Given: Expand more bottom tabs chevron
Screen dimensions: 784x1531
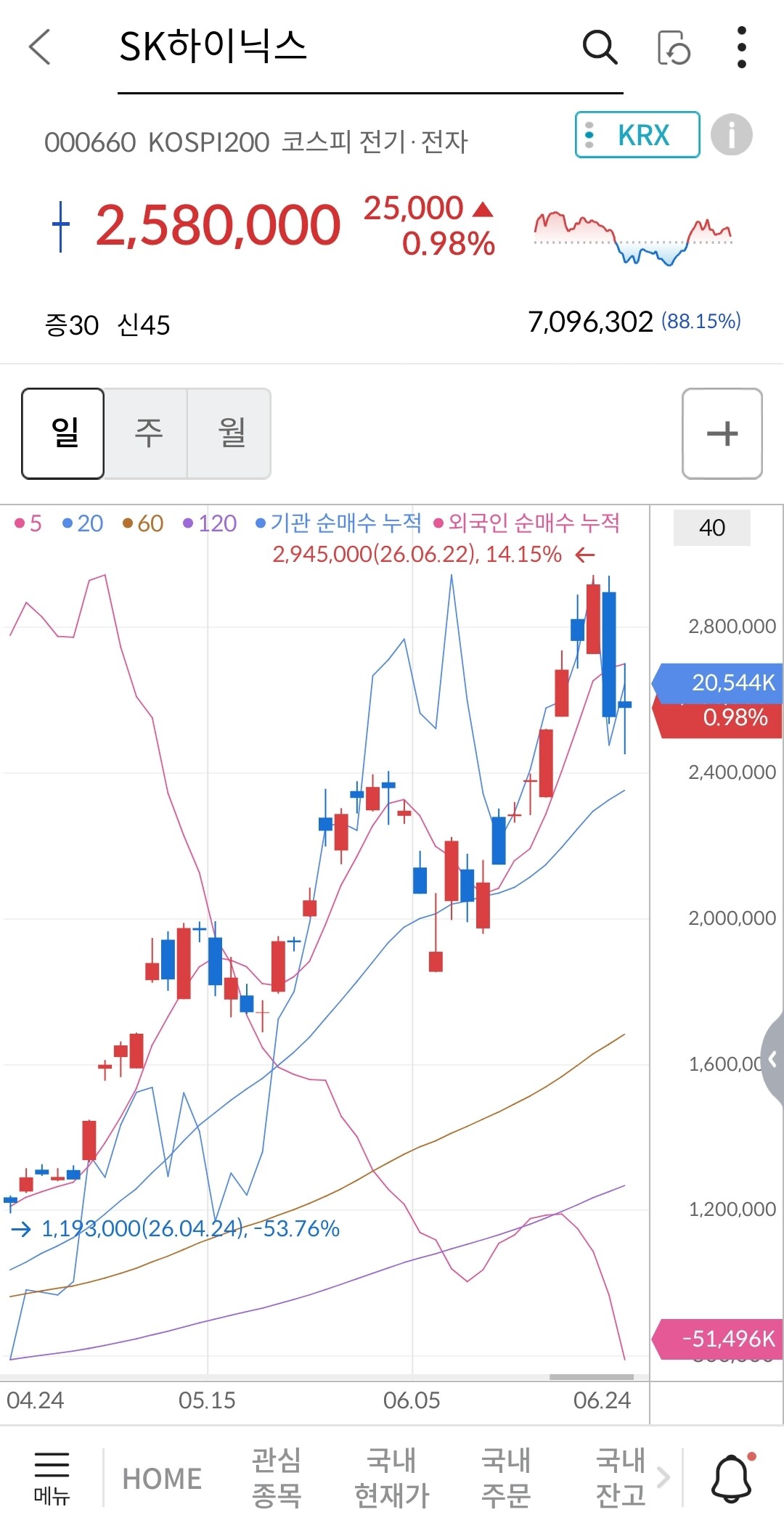Looking at the screenshot, I should [x=663, y=1477].
